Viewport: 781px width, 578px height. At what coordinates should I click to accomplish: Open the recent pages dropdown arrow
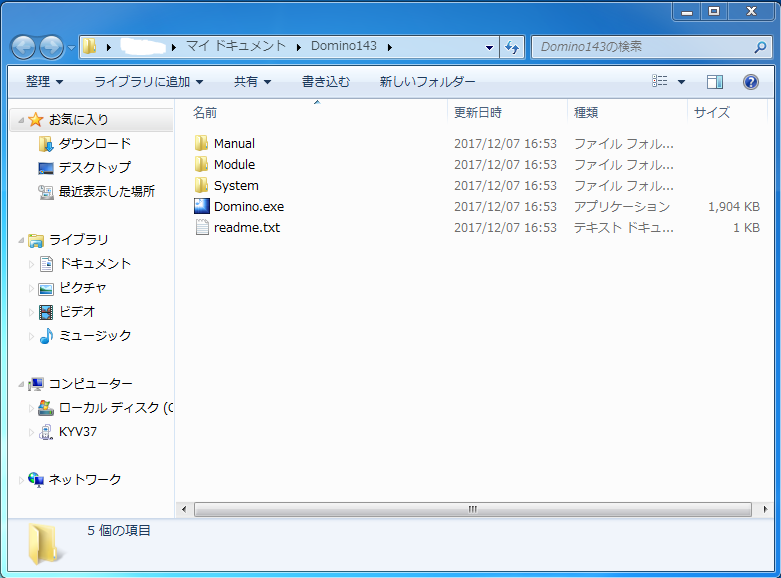[71, 48]
